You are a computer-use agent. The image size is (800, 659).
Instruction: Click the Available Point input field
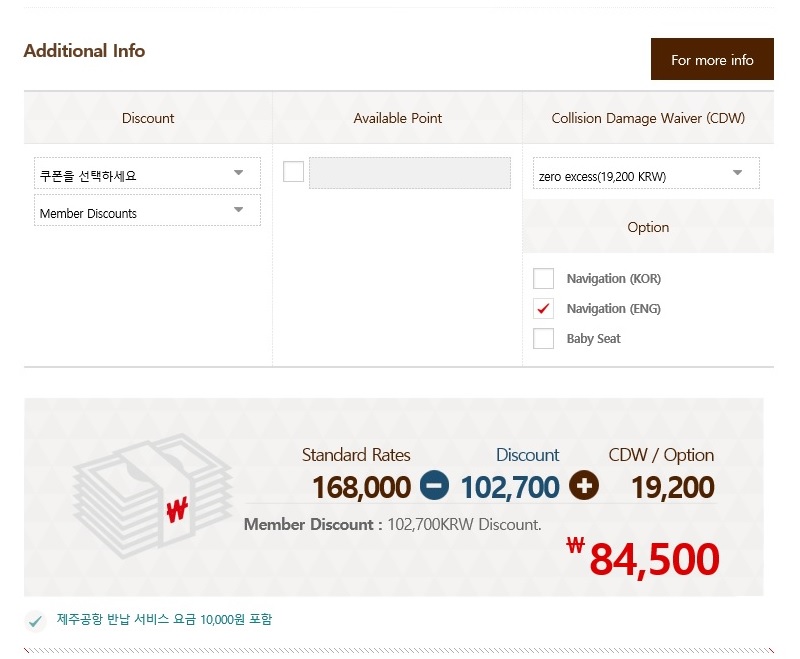(409, 173)
